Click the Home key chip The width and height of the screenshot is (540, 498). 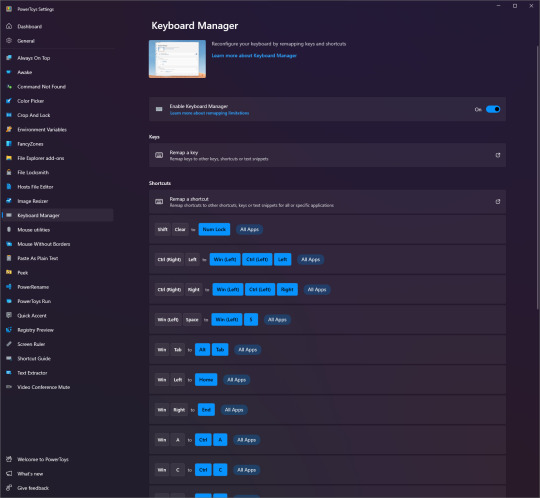tap(206, 380)
